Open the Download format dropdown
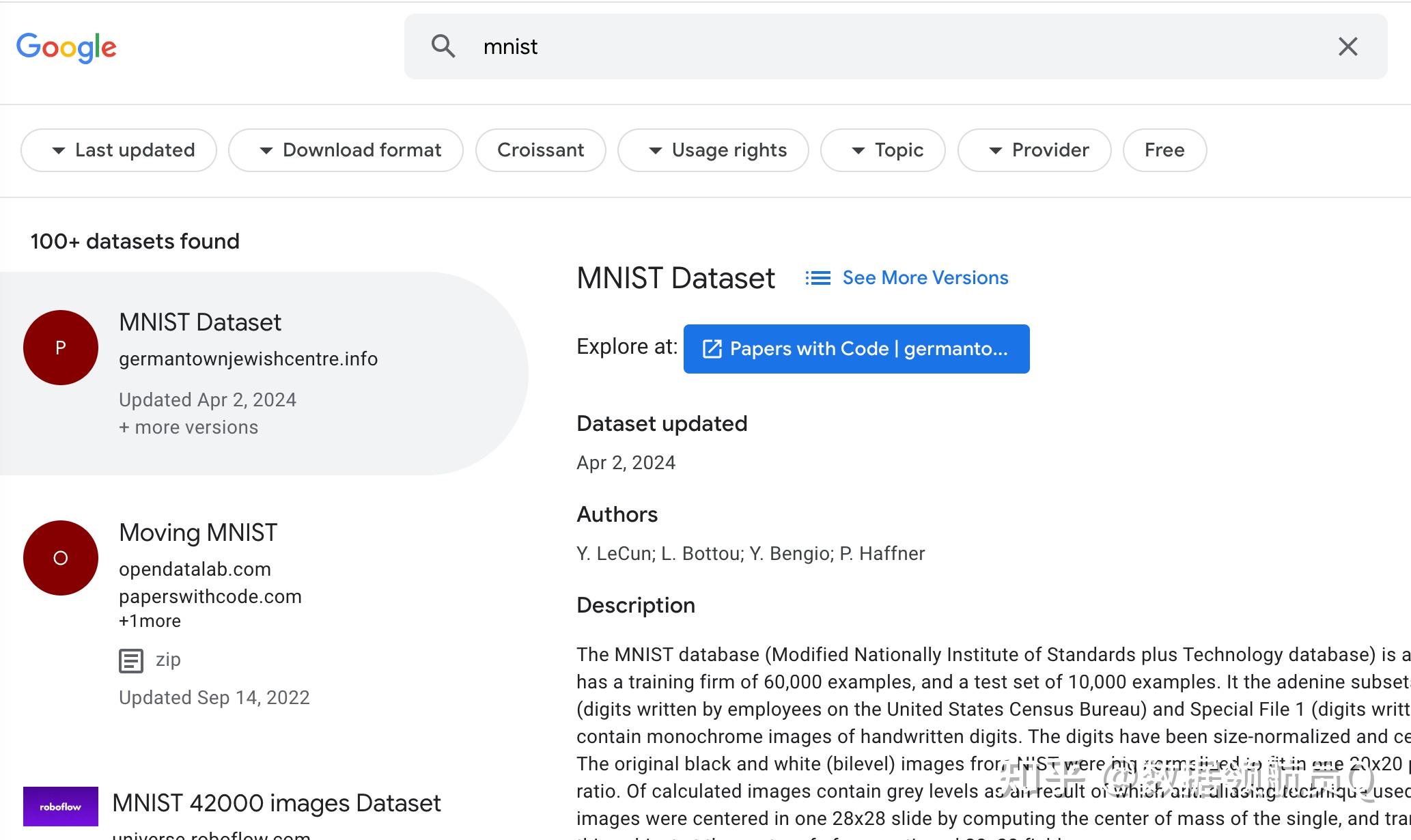The height and width of the screenshot is (840, 1411). 346,150
